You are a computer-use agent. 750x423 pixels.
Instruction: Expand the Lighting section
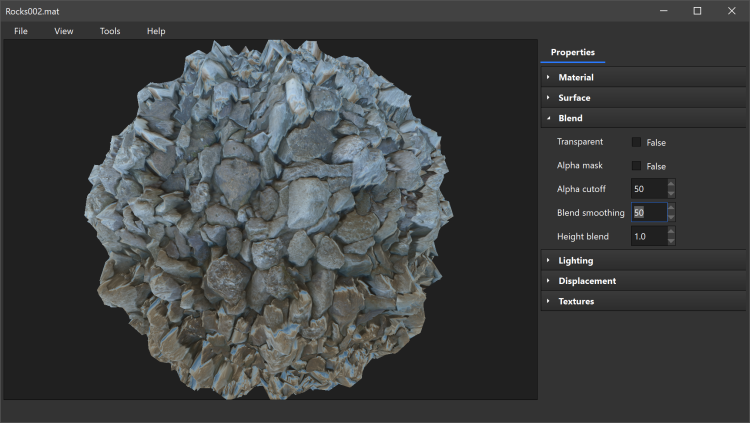point(576,260)
